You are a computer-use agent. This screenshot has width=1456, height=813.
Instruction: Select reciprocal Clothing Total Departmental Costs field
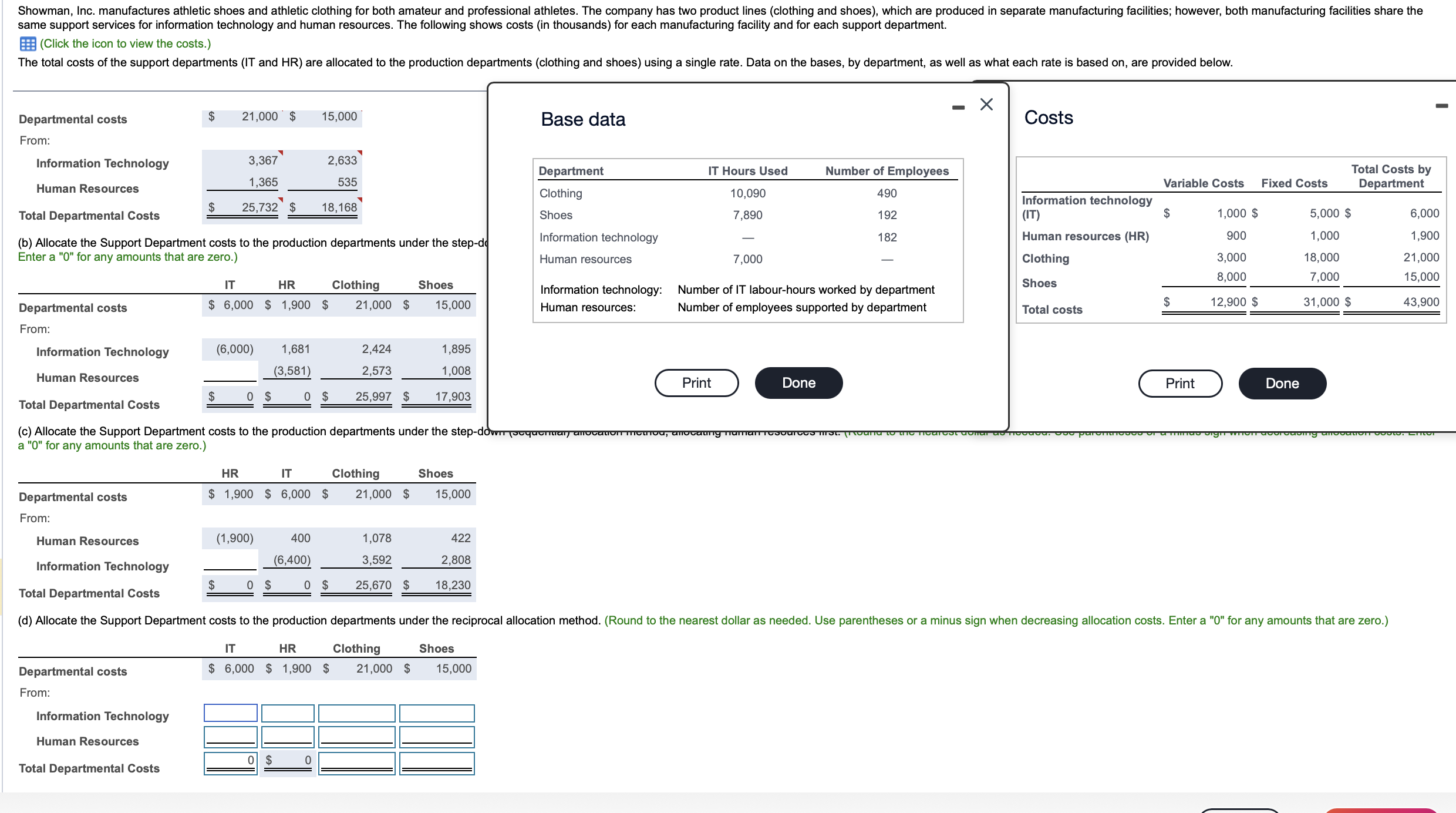356,763
